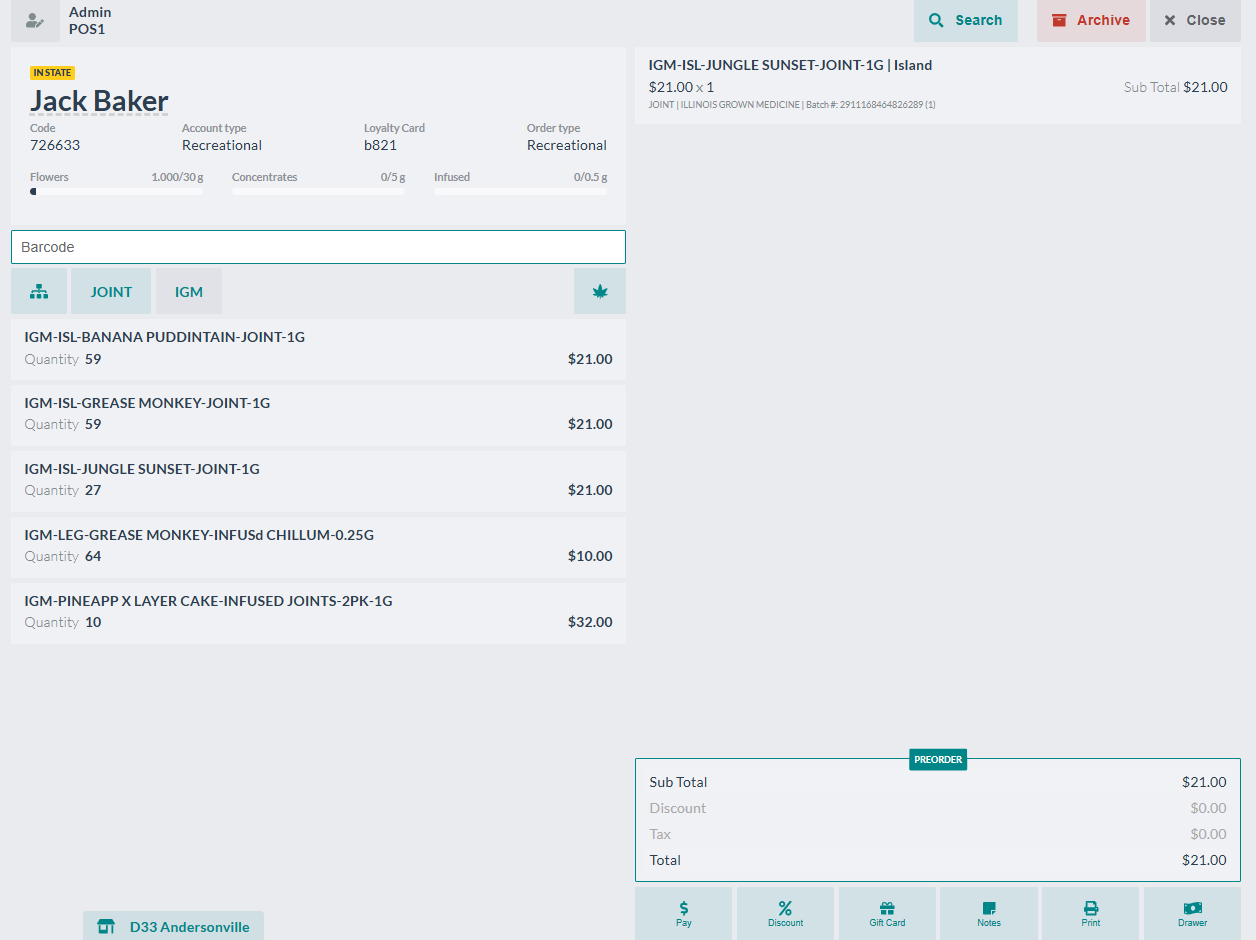1256x940 pixels.
Task: Add IGM-ISL-GREASE MONKEY-JOINT-1G to order
Action: coord(318,415)
